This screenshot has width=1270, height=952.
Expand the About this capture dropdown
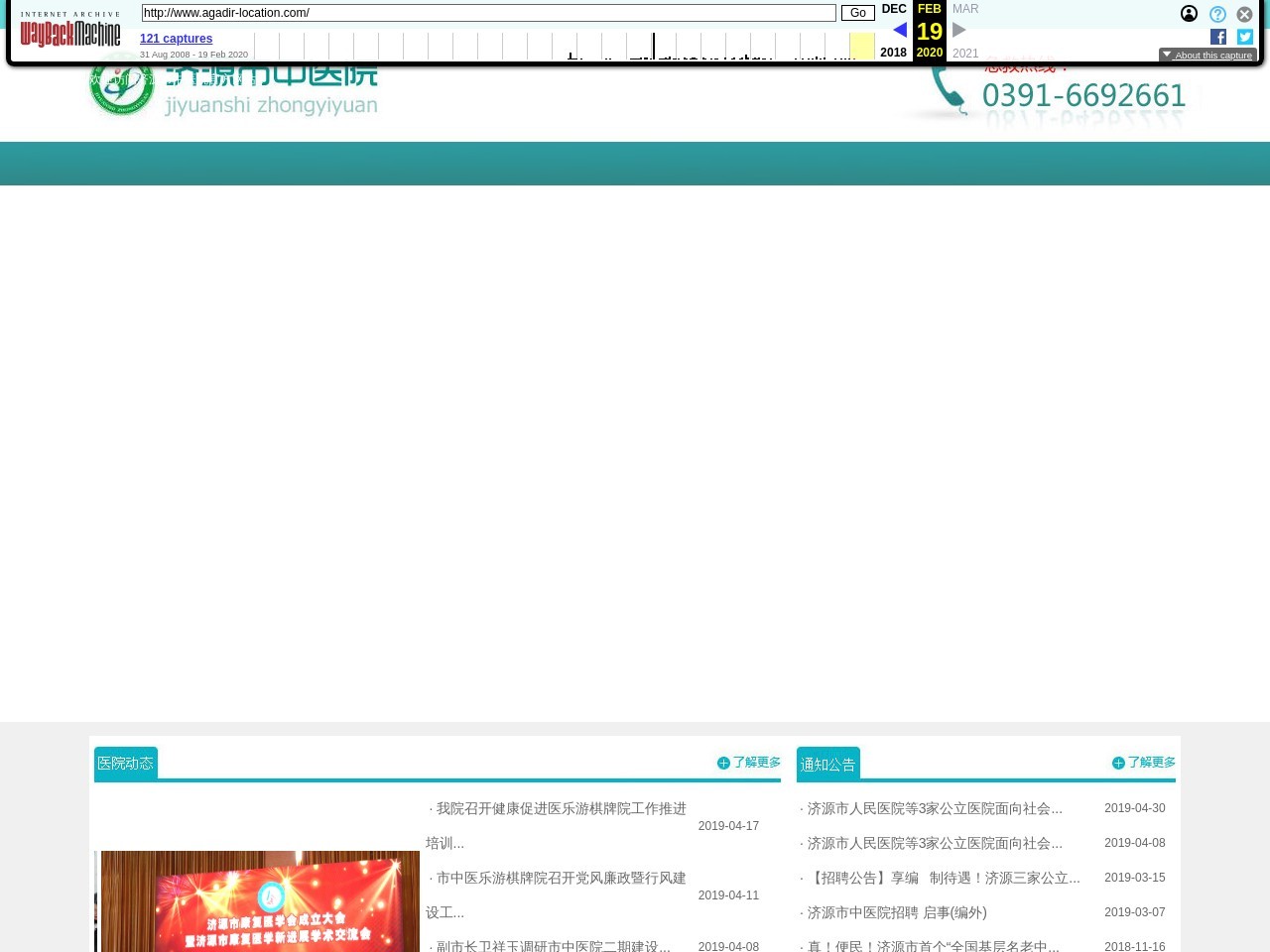pos(1207,55)
